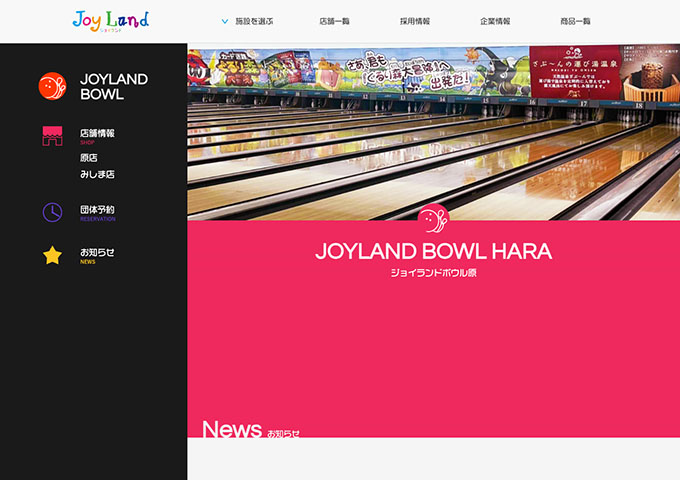Open the 店舗情報 SHOP section
Viewport: 680px width, 480px height.
[x=97, y=136]
